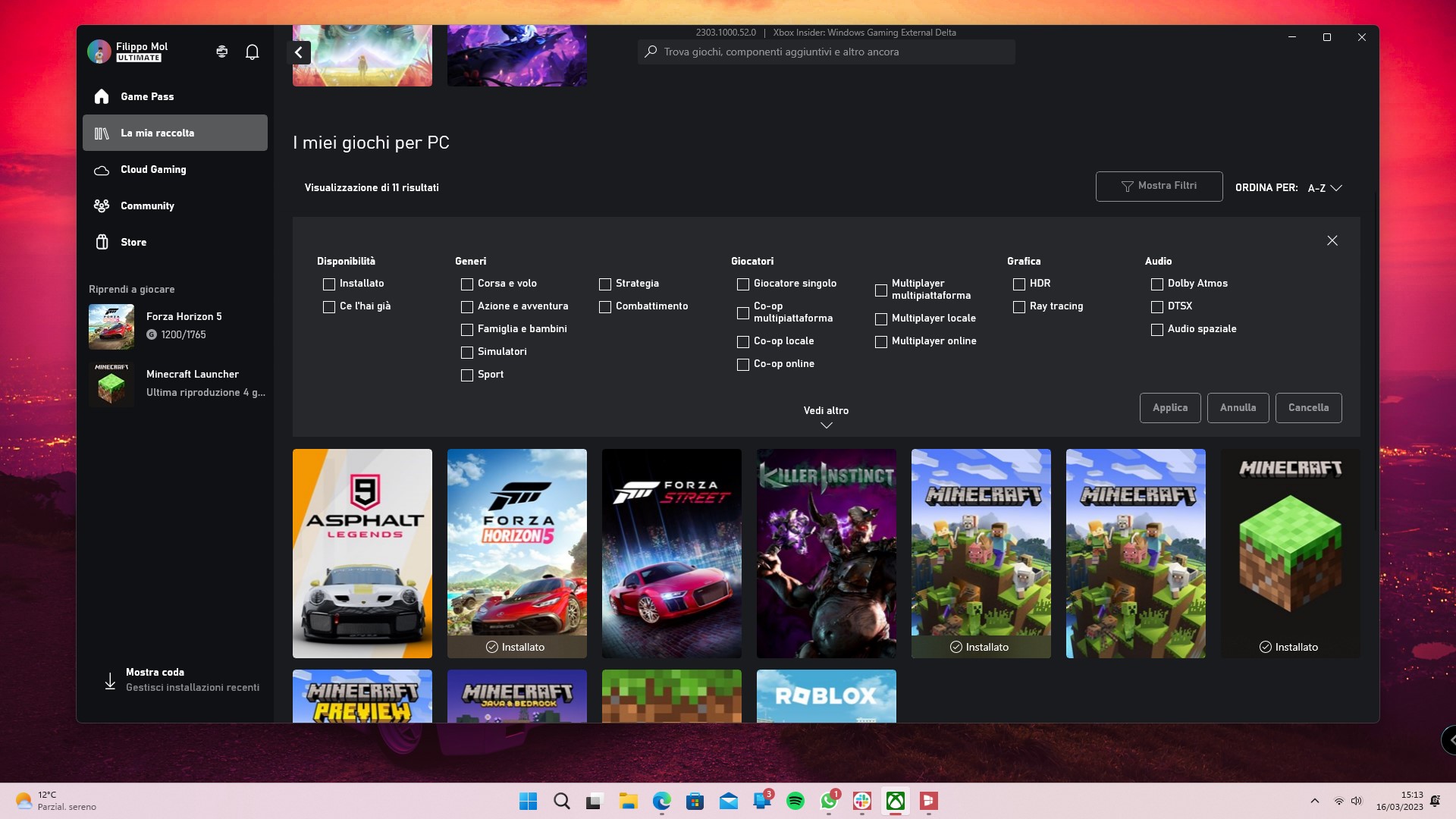Screen dimensions: 1456x819
Task: Open the notifications bell icon
Action: click(x=253, y=52)
